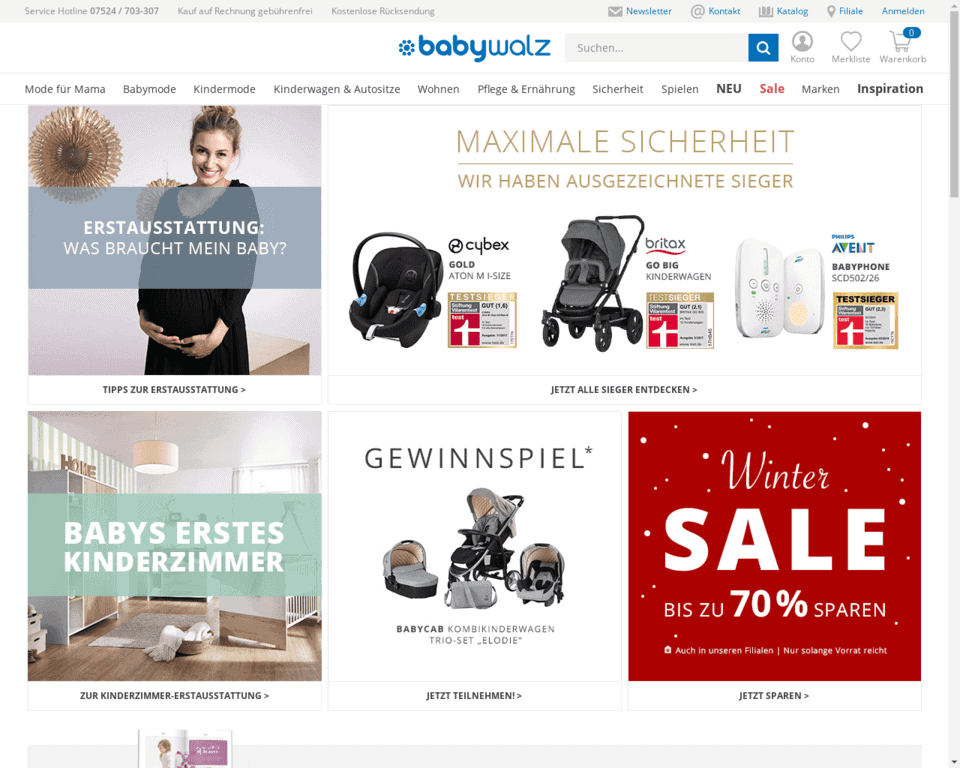Viewport: 960px width, 768px height.
Task: Select the Babymode navigation item
Action: pyautogui.click(x=149, y=89)
